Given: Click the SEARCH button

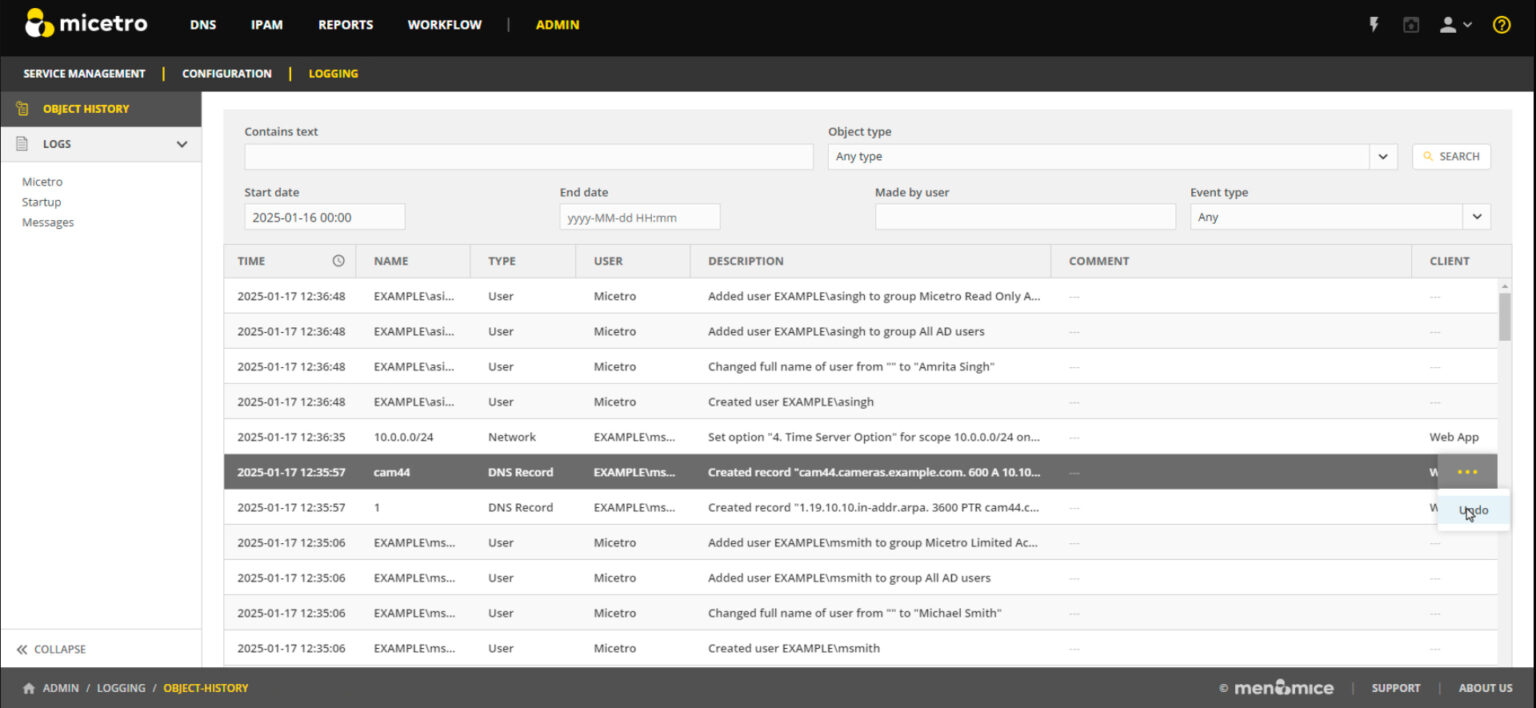Looking at the screenshot, I should tap(1451, 156).
